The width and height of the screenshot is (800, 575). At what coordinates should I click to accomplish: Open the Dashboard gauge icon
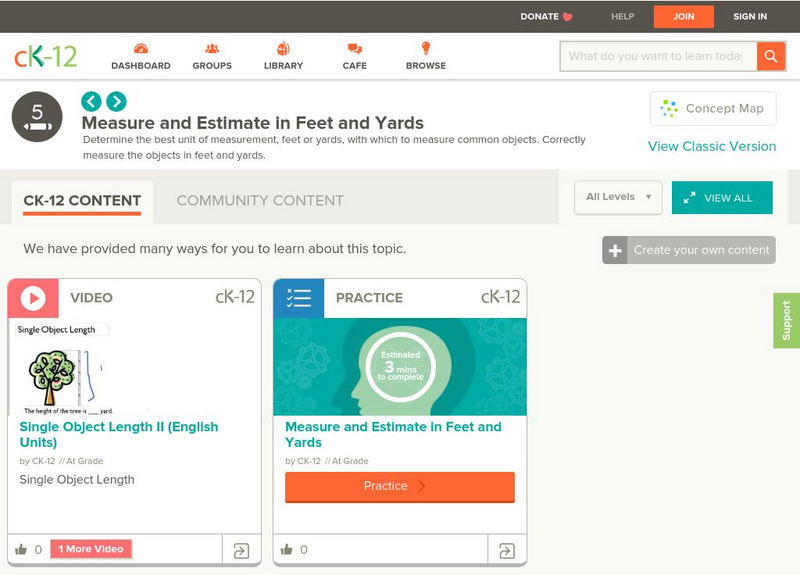tap(141, 49)
